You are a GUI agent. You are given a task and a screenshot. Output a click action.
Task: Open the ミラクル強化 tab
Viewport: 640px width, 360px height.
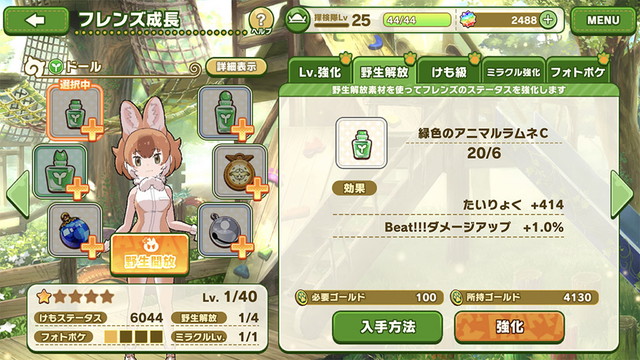[513, 72]
